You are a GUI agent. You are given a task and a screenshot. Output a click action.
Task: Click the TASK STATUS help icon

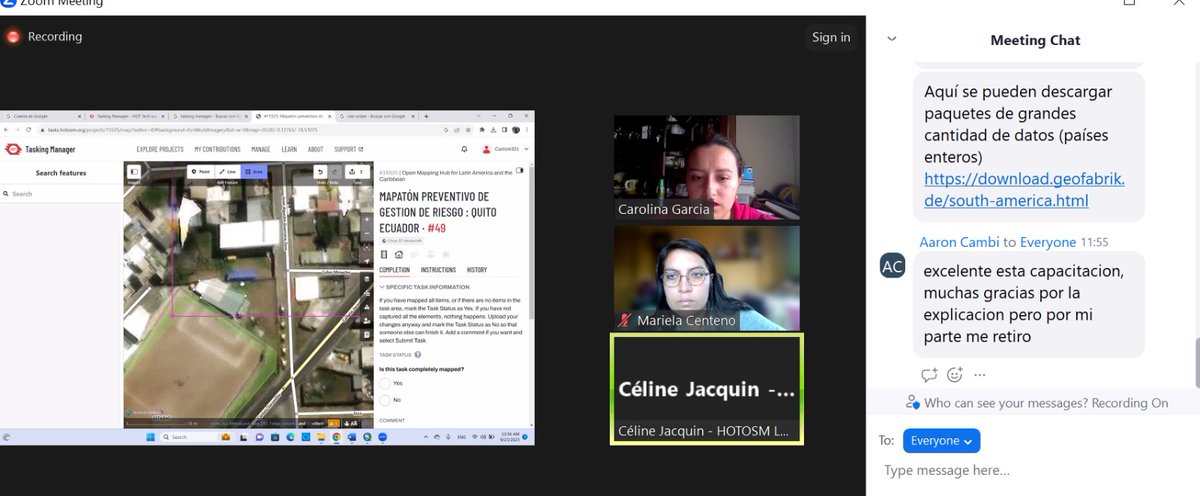point(418,354)
